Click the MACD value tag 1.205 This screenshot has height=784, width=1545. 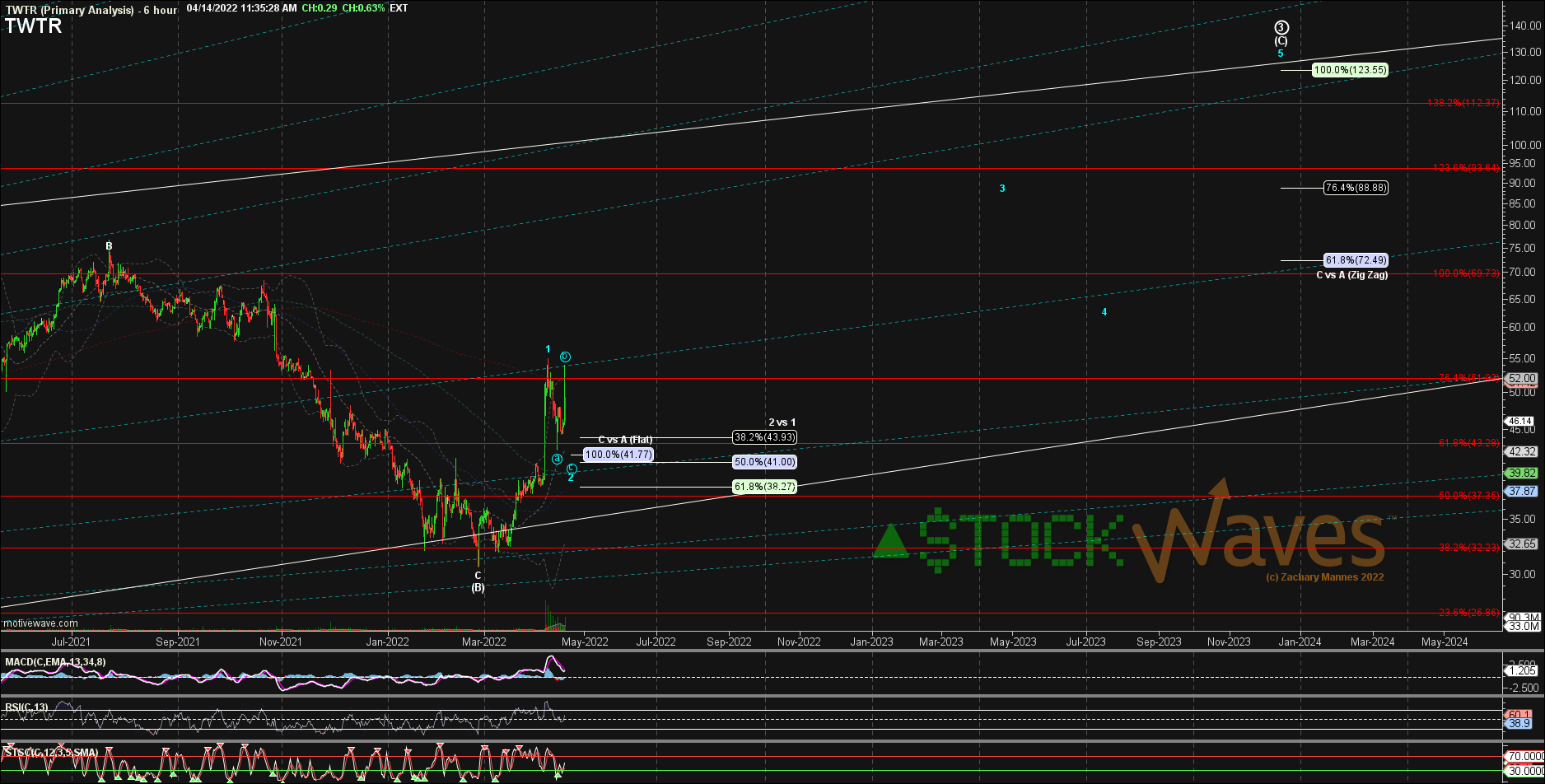[1521, 671]
